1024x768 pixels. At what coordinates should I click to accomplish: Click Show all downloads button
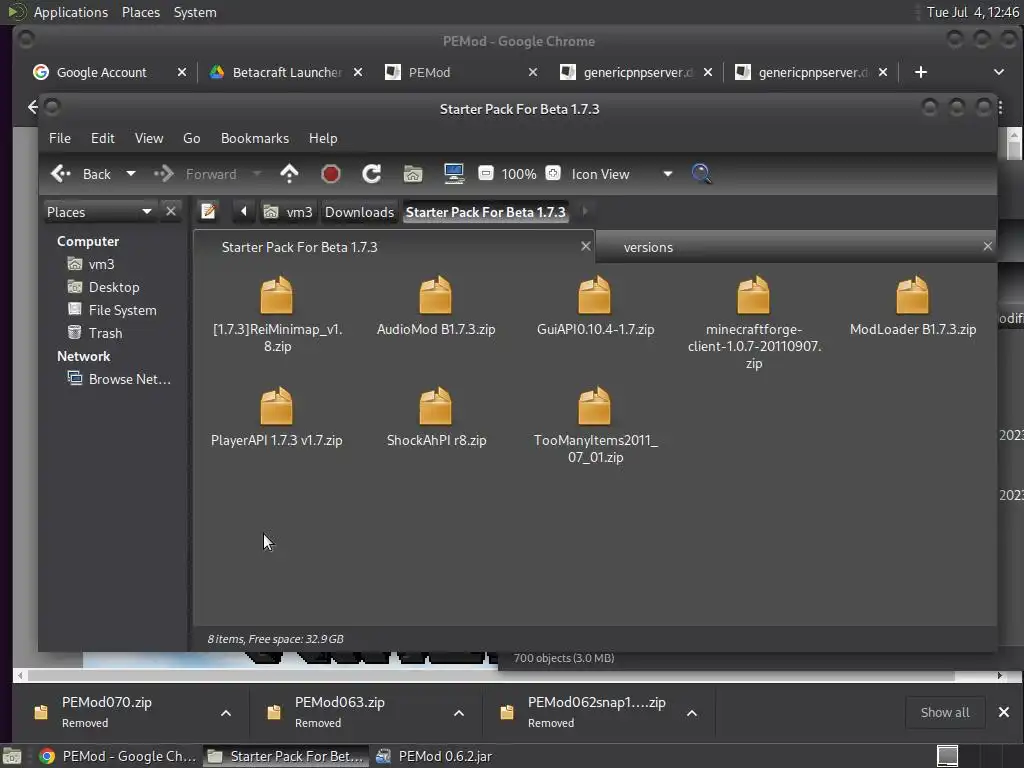click(944, 712)
